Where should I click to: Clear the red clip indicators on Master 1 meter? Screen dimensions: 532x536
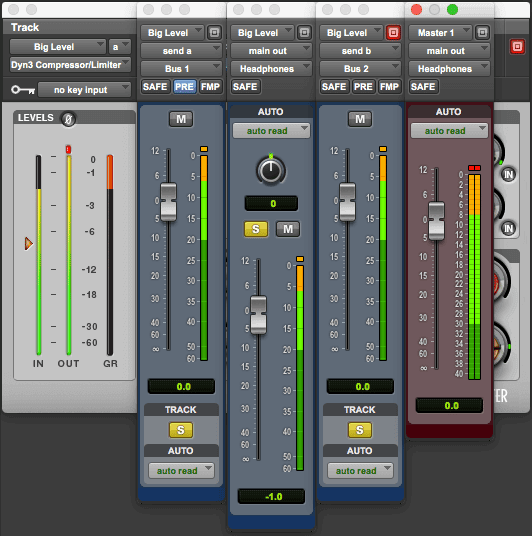[475, 168]
